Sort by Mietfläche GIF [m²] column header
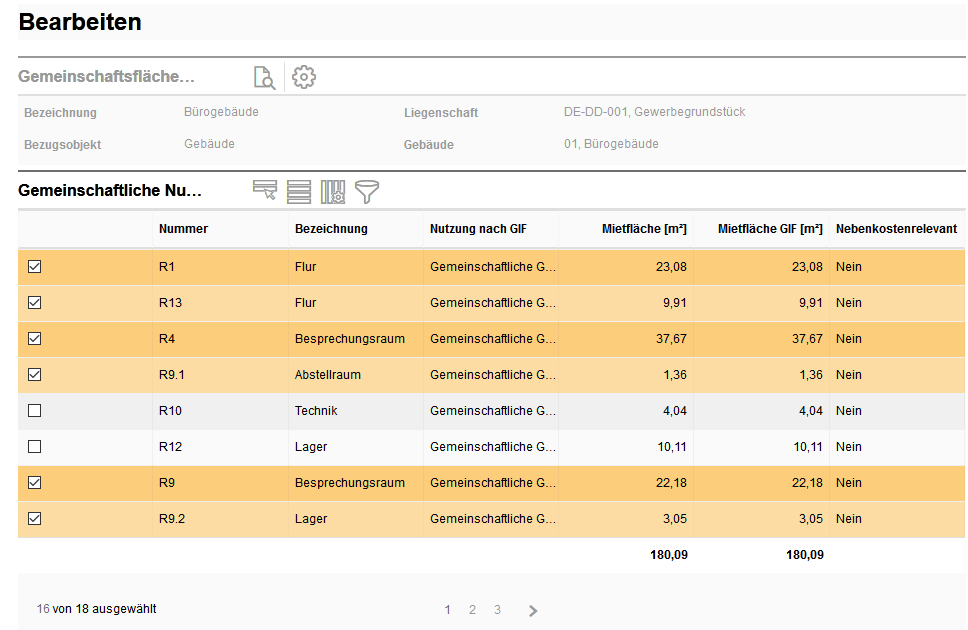968x630 pixels. pyautogui.click(x=770, y=229)
